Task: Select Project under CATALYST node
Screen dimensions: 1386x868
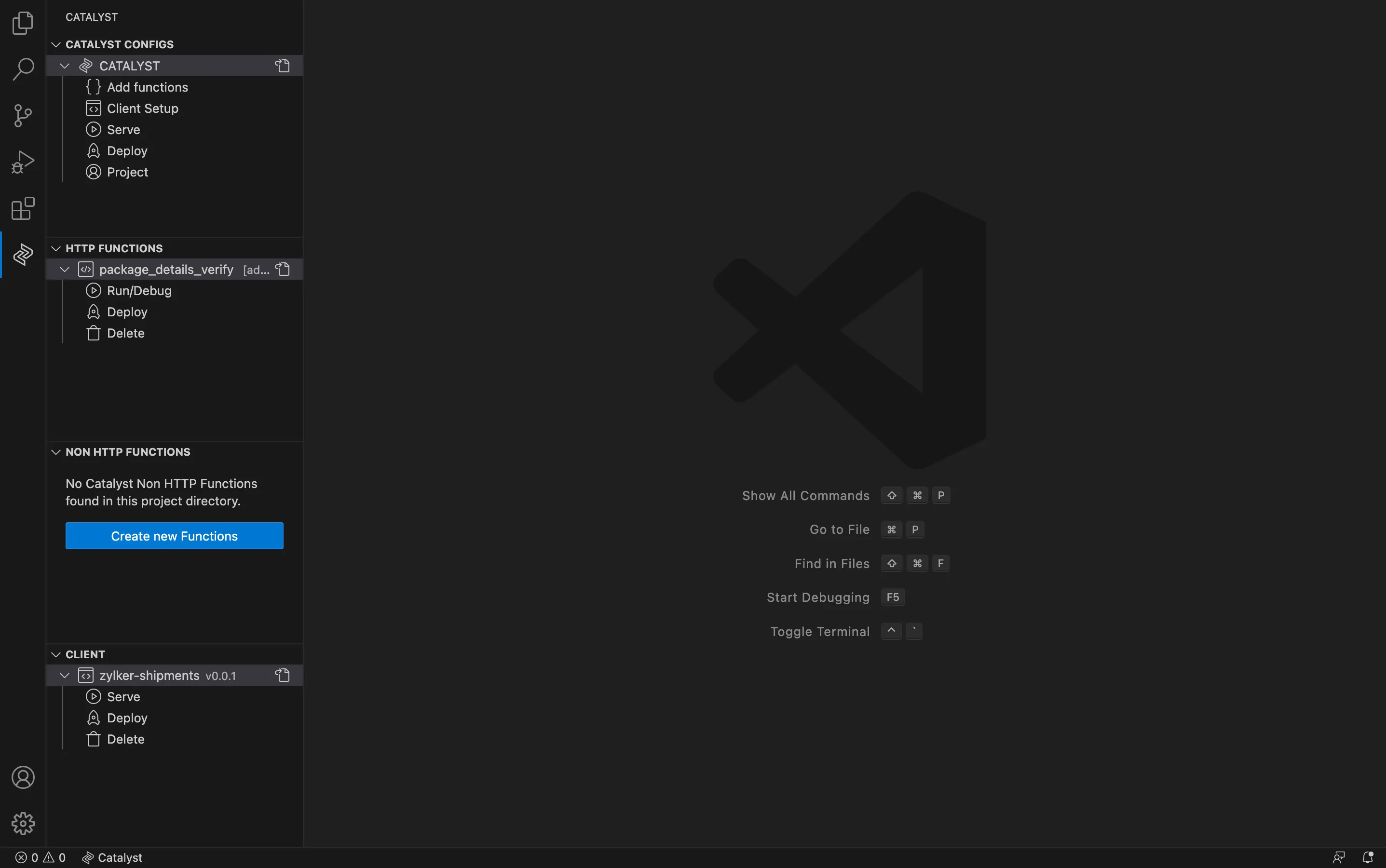Action: [x=175, y=172]
